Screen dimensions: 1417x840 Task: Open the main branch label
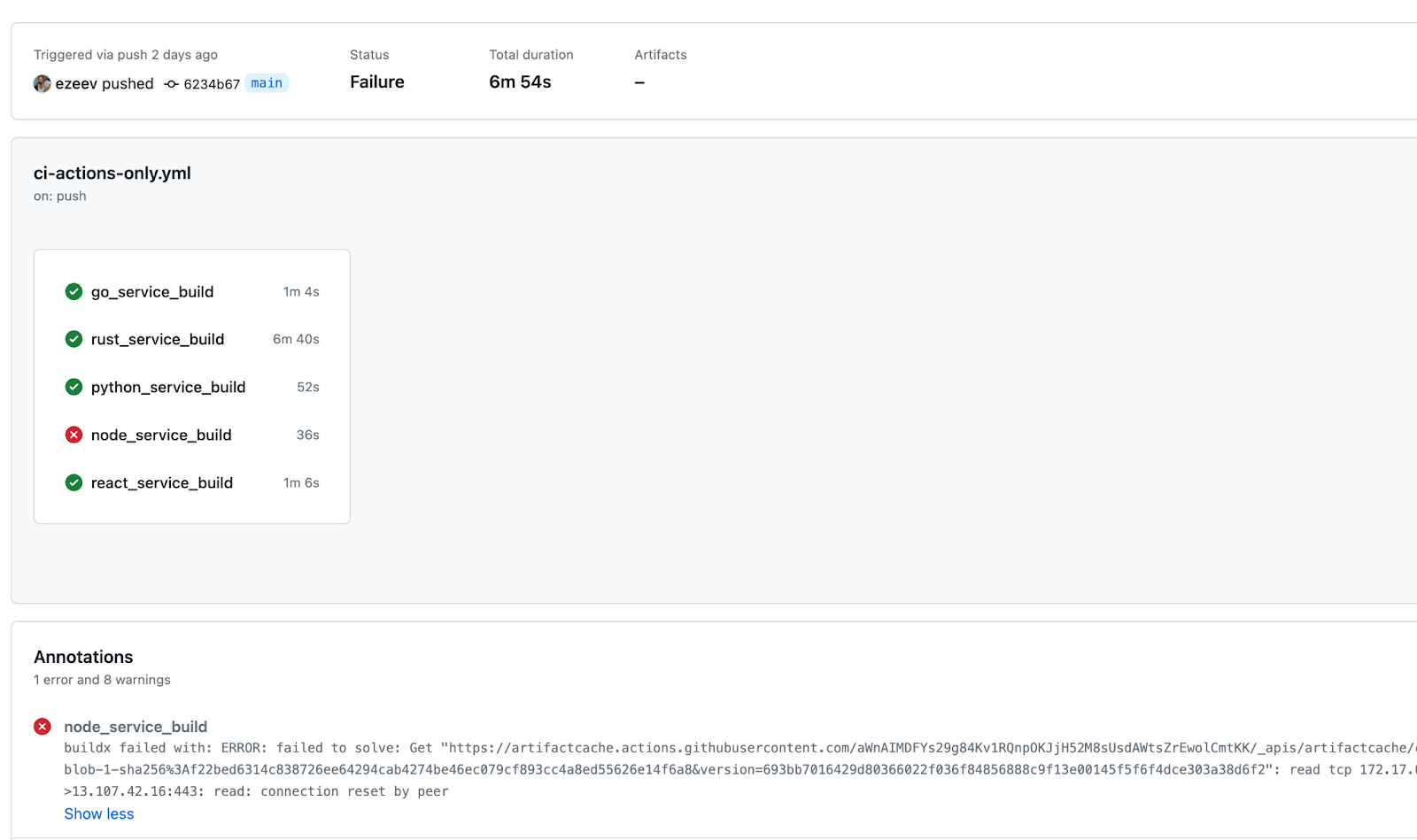pos(267,83)
